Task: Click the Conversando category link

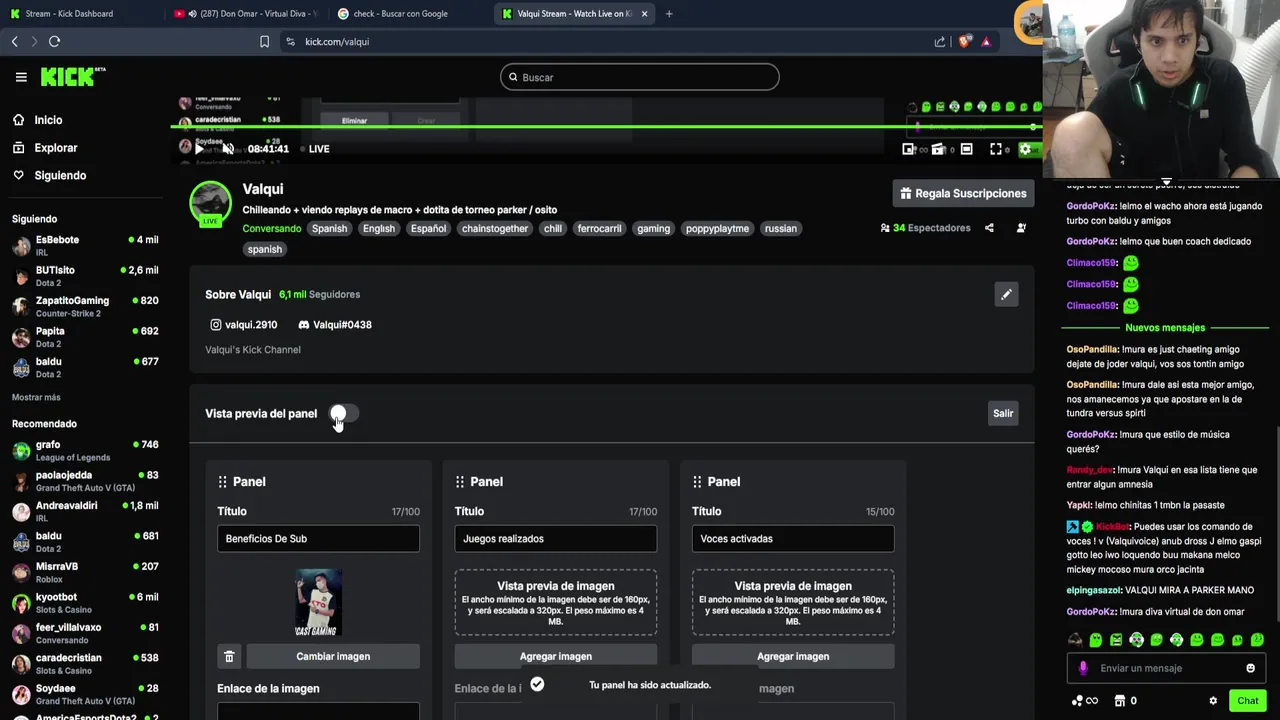Action: 271,229
